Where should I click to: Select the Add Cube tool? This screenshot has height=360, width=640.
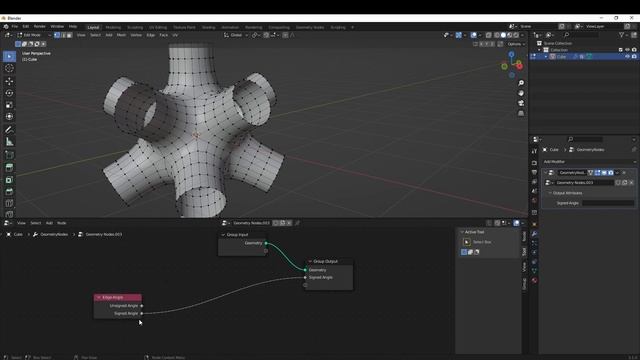pos(9,155)
